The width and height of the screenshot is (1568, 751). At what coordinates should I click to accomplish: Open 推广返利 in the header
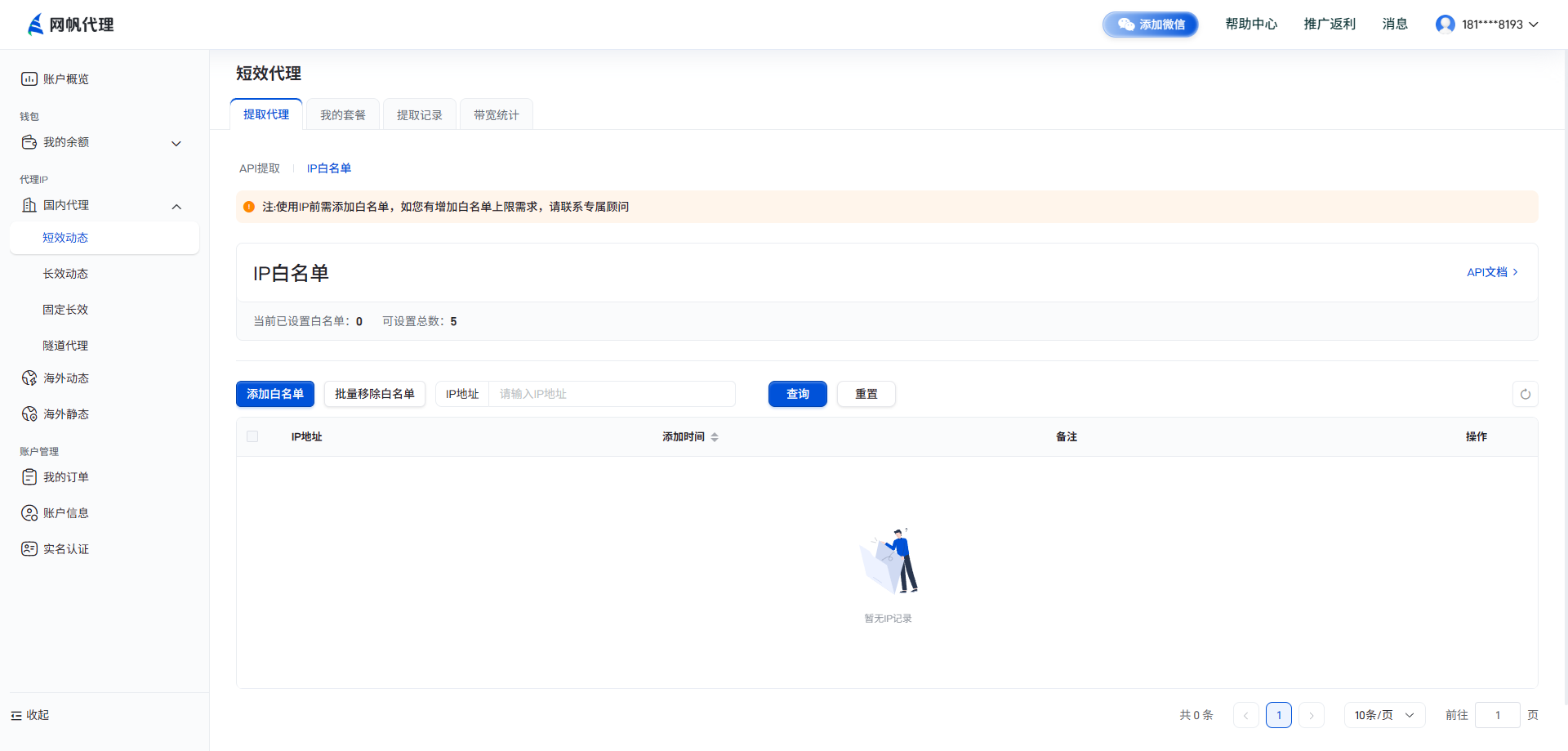point(1330,25)
